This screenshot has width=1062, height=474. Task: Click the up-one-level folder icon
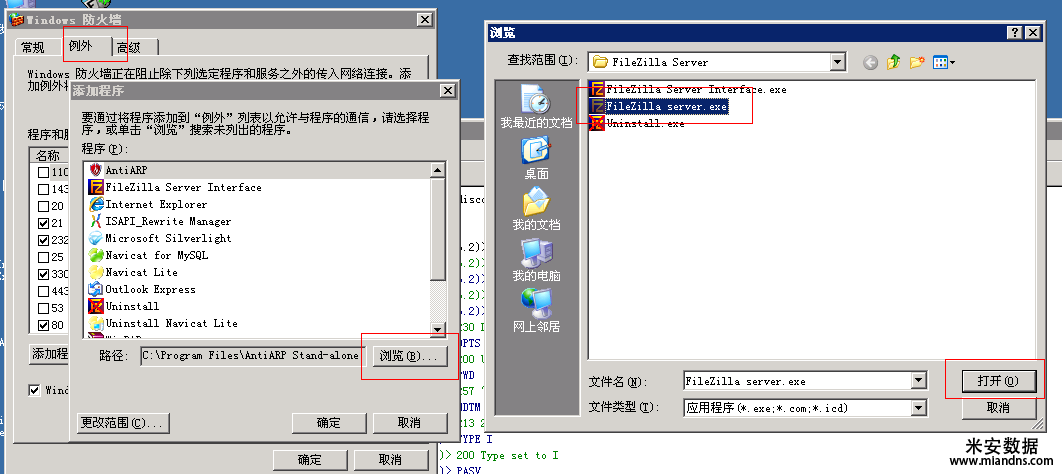[x=893, y=62]
